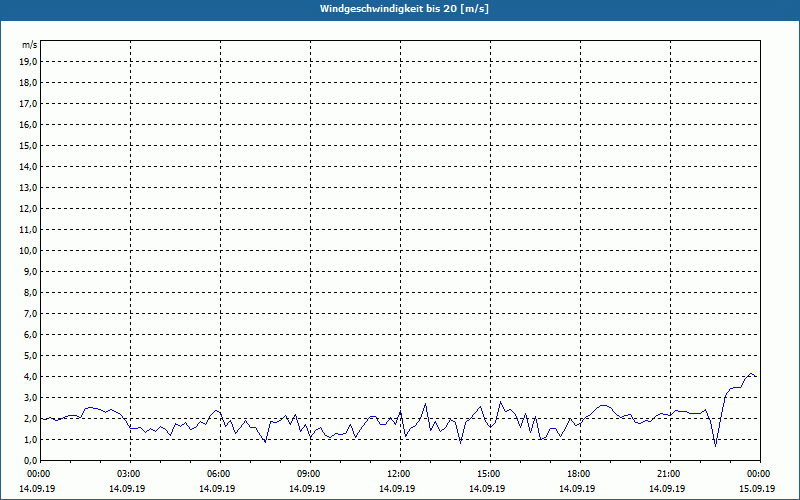Viewport: 800px width, 500px height.
Task: Select the '14.09.19' date under 03:00
Action: (x=127, y=488)
